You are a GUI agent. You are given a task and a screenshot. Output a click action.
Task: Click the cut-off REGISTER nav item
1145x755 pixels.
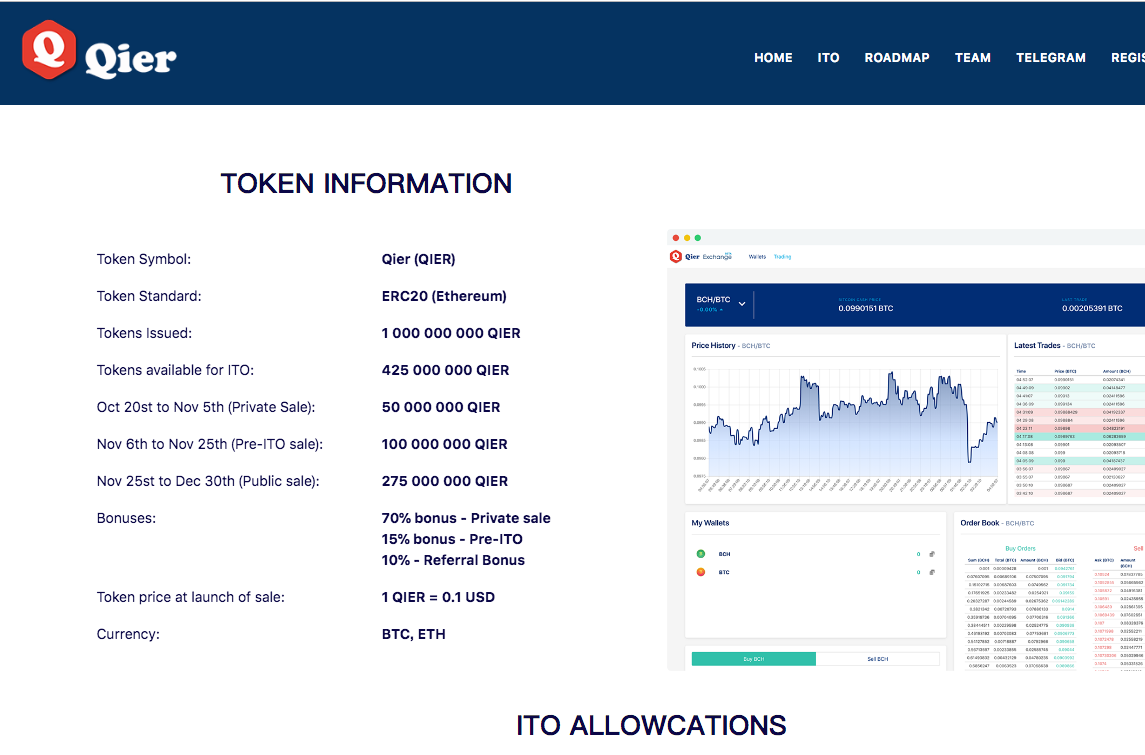coord(1127,58)
